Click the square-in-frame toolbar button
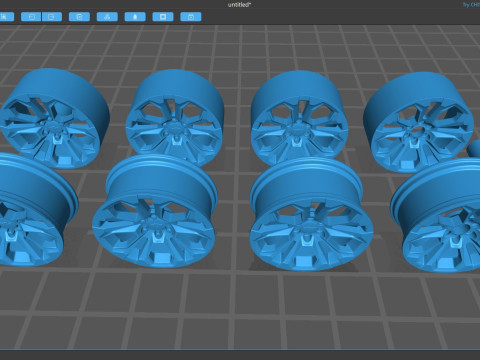 (x=163, y=17)
